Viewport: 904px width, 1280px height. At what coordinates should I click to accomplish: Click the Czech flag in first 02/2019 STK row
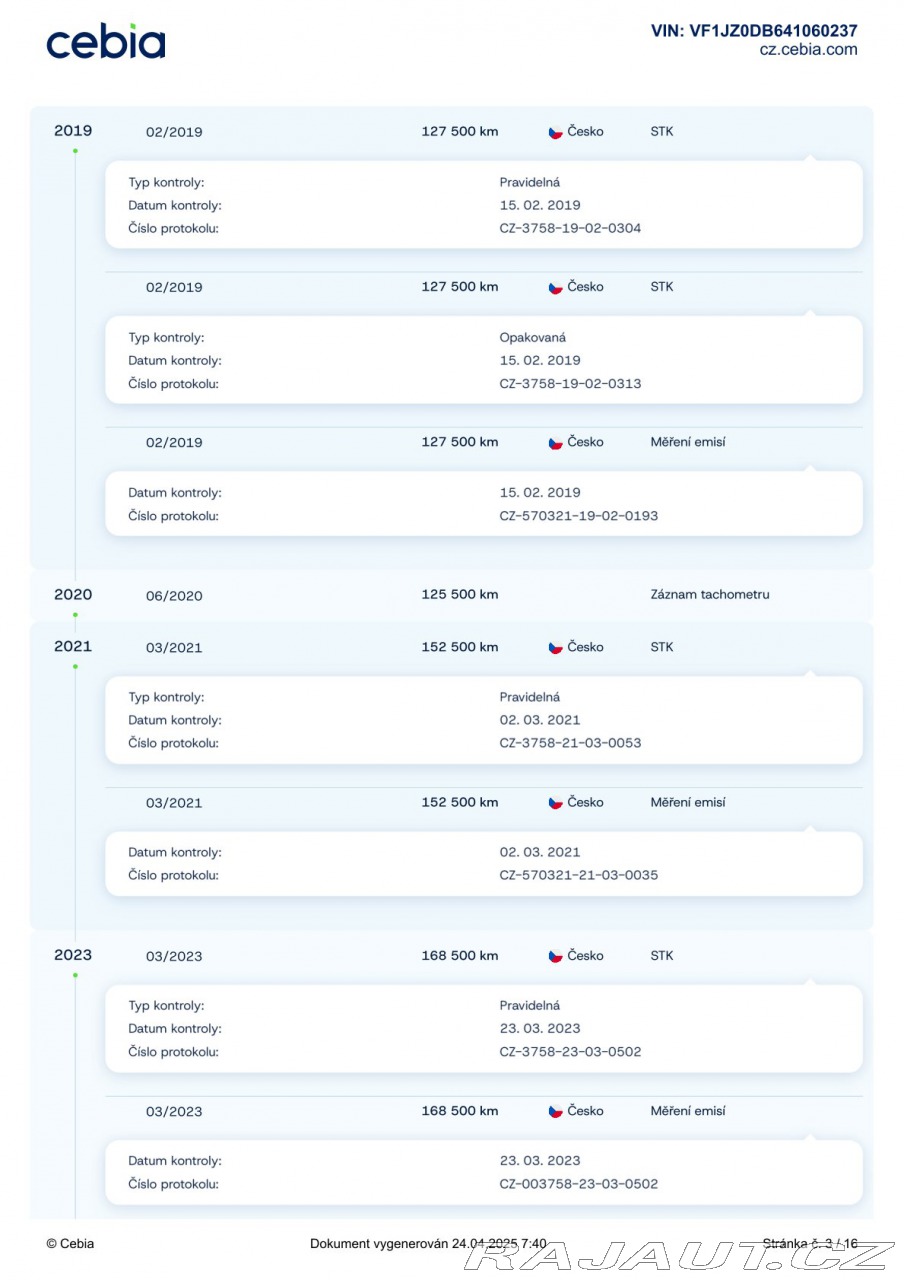pos(555,132)
